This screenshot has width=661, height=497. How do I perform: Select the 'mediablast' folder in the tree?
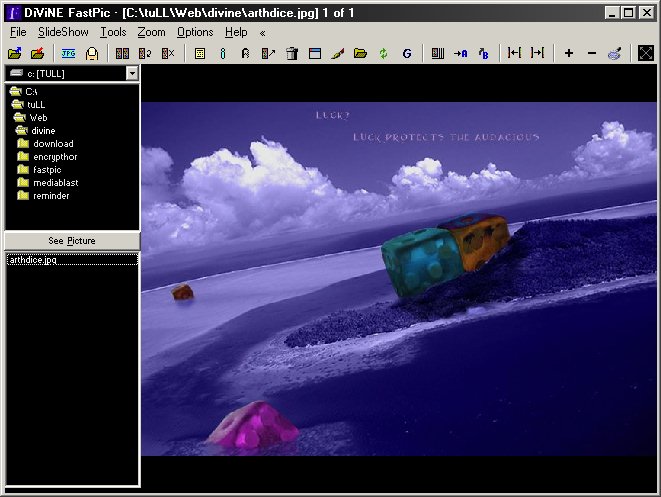(x=54, y=183)
